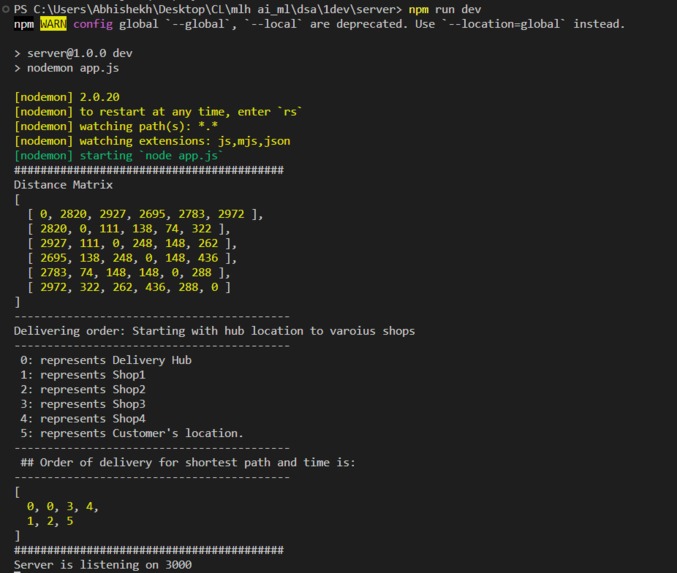The width and height of the screenshot is (677, 573).
Task: Click the value 436 in fourth matrix row
Action: click(x=208, y=258)
